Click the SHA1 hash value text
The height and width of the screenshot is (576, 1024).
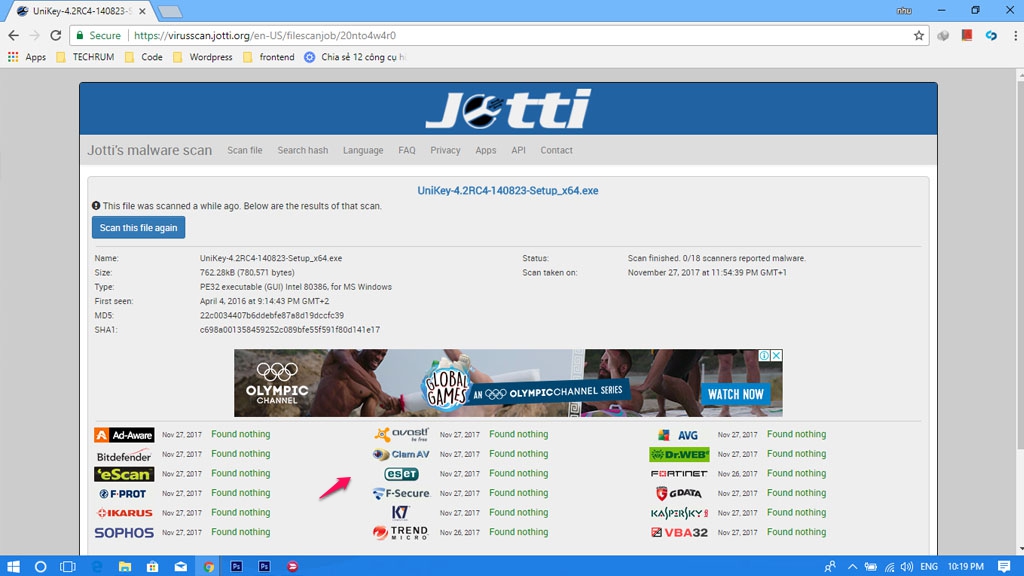[290, 330]
